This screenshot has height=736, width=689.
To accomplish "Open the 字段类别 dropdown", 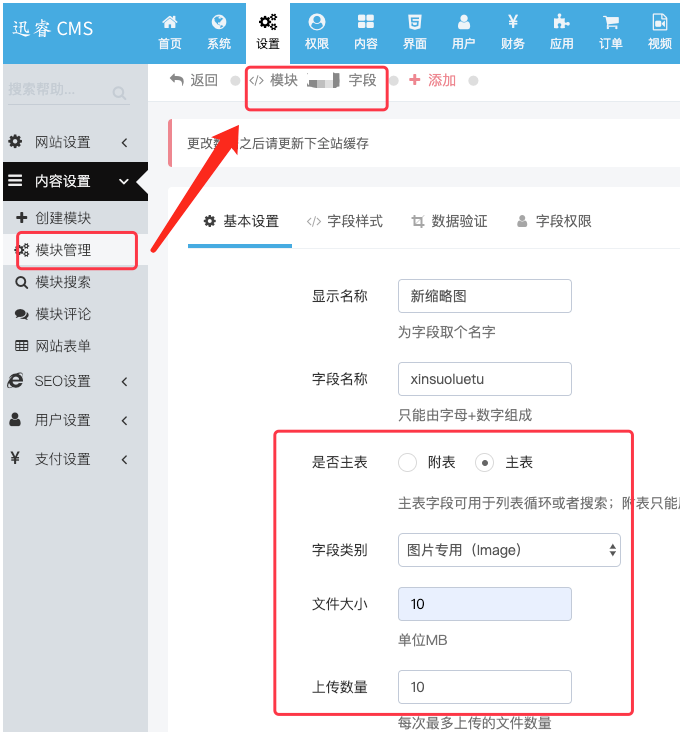I will (x=509, y=550).
